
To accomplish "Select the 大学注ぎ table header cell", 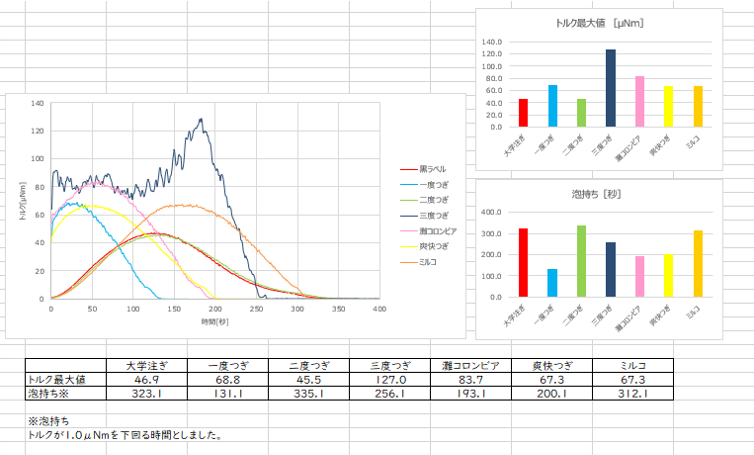I will coord(146,366).
